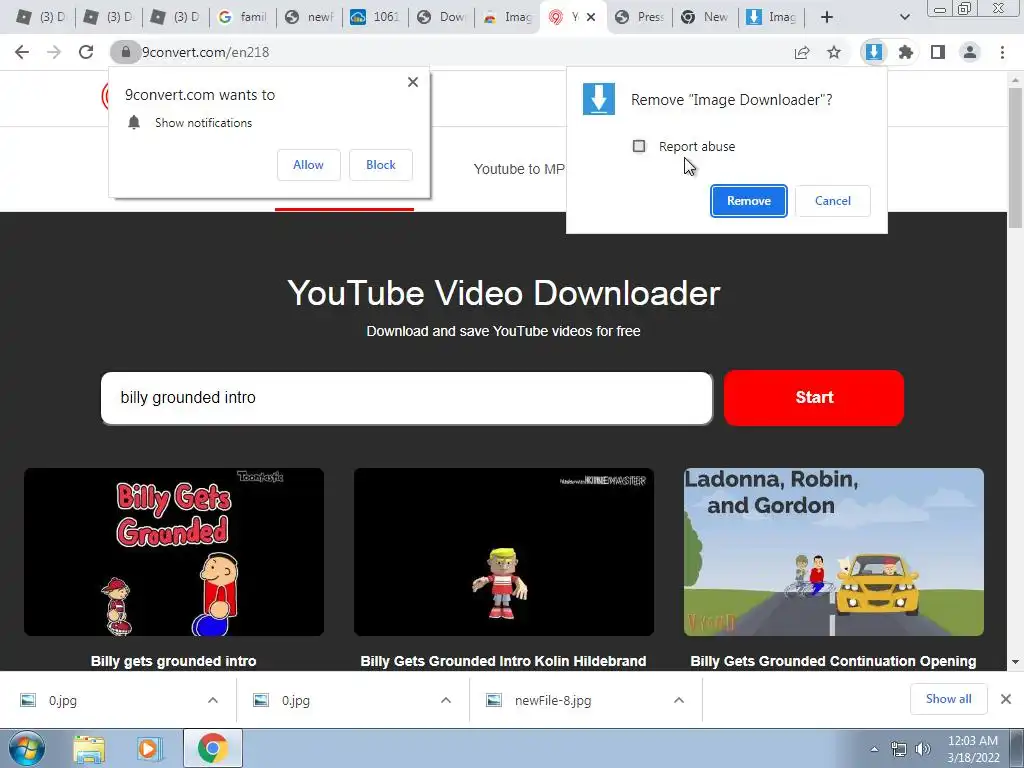The width and height of the screenshot is (1024, 768).
Task: Cancel the extension removal dialog
Action: point(833,201)
